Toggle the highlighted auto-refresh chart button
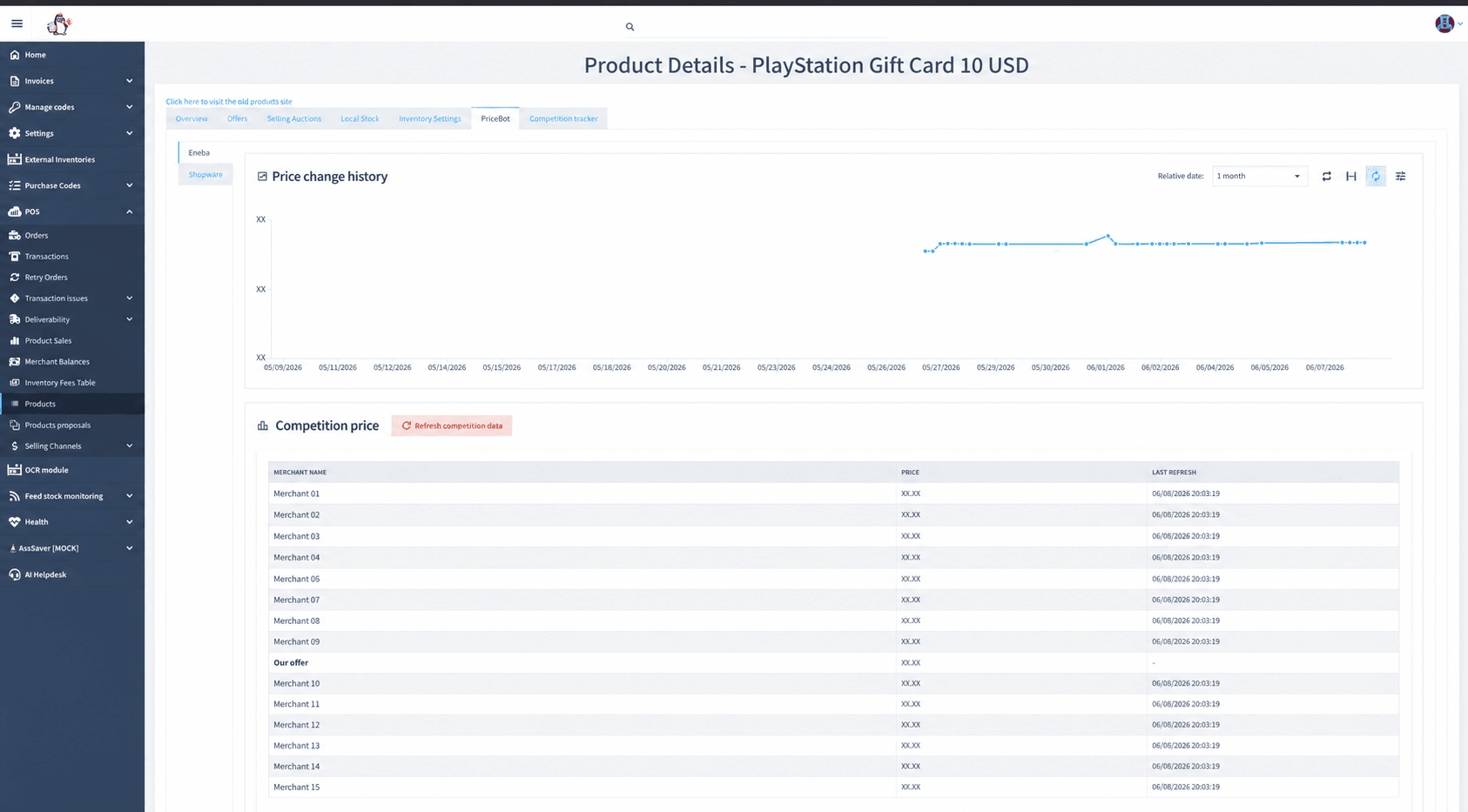The width and height of the screenshot is (1468, 812). (x=1376, y=177)
